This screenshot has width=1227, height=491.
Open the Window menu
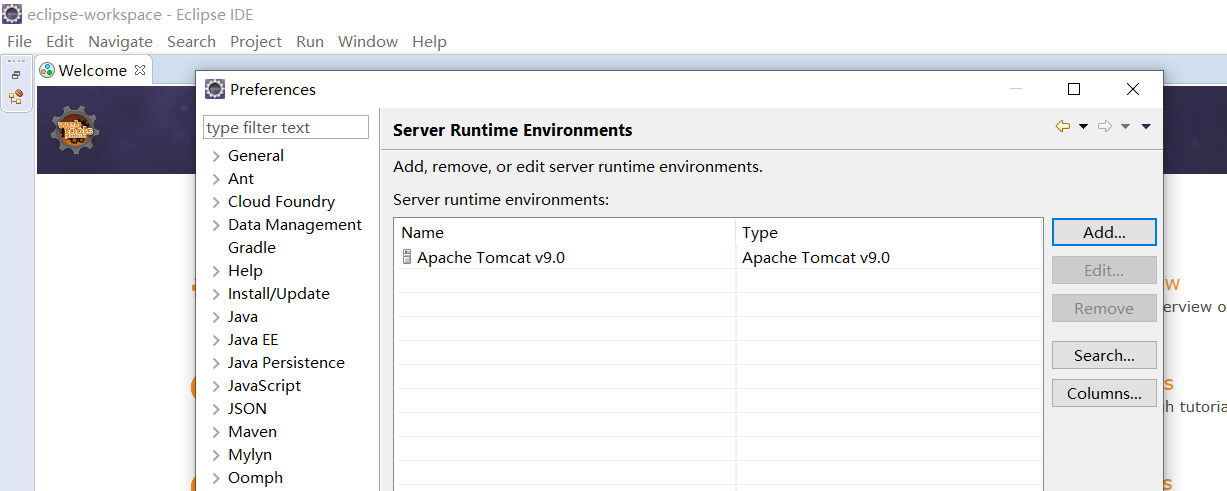[x=368, y=41]
